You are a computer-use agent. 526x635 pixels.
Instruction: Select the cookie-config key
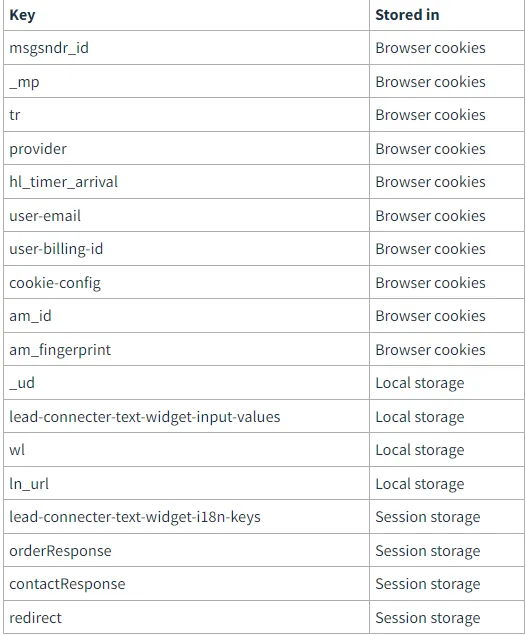(x=55, y=283)
